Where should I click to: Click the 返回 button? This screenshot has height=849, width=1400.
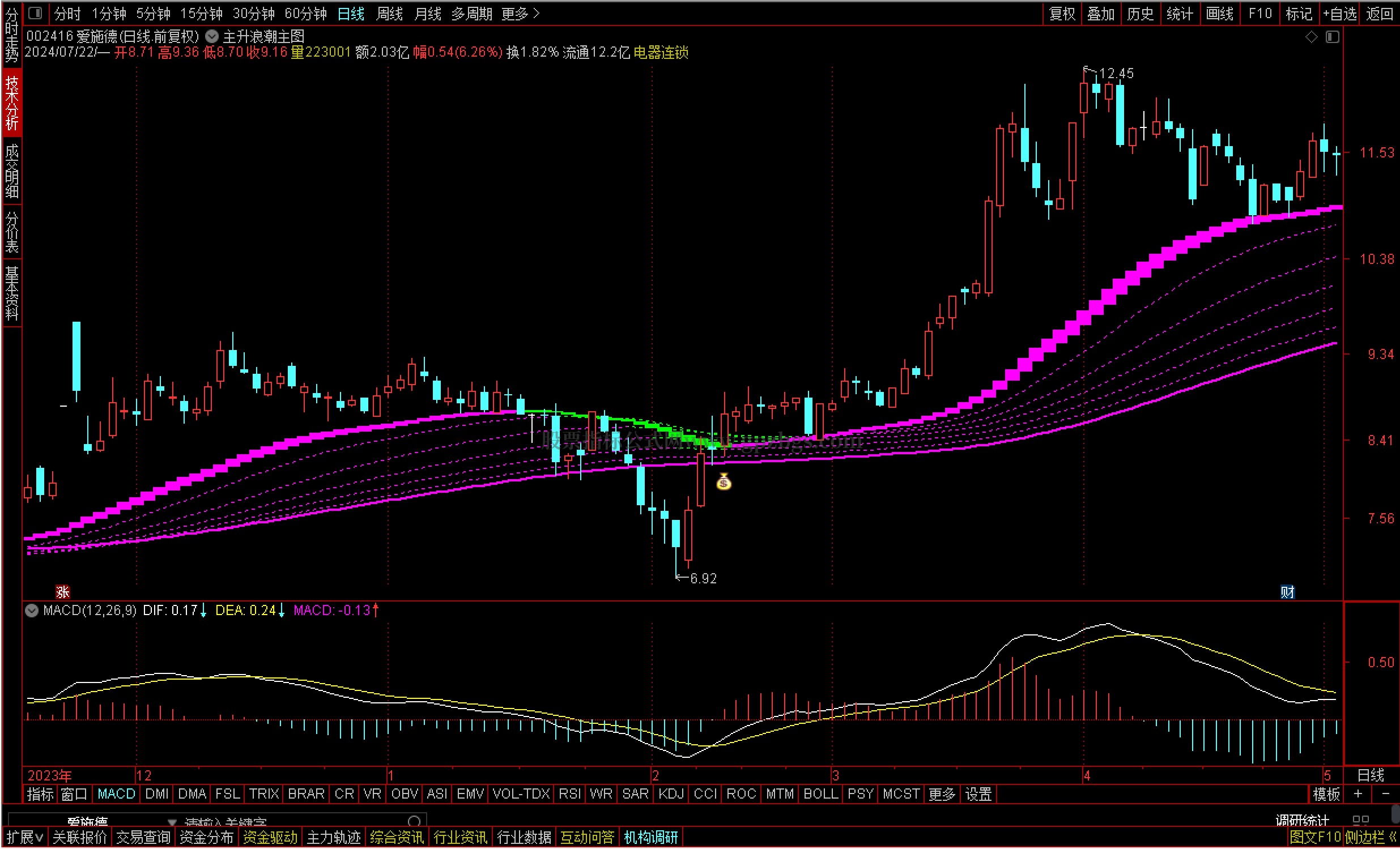click(x=1380, y=14)
